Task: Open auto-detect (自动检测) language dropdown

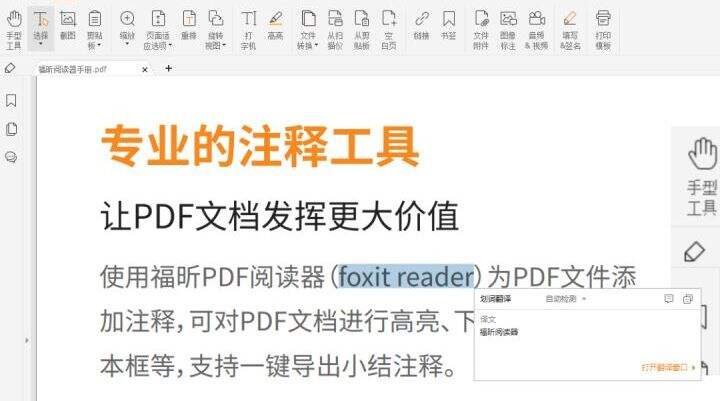Action: tap(566, 299)
